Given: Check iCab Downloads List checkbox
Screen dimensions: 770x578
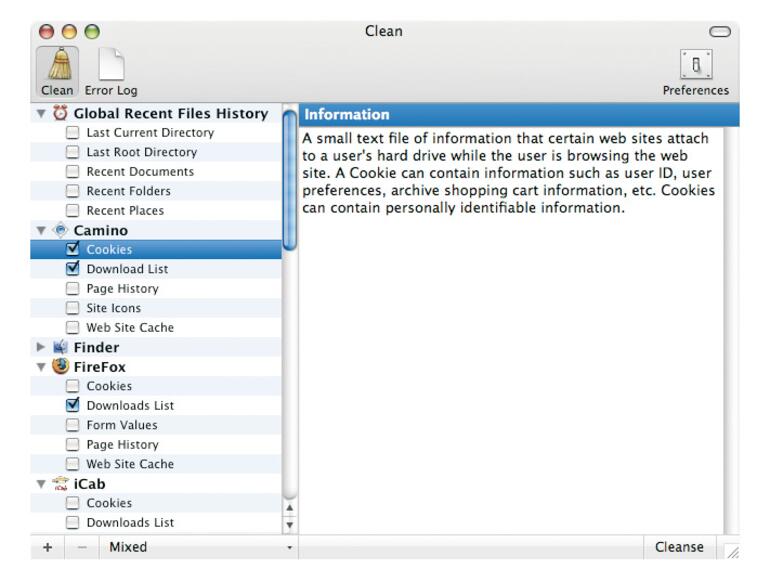Looking at the screenshot, I should click(72, 523).
